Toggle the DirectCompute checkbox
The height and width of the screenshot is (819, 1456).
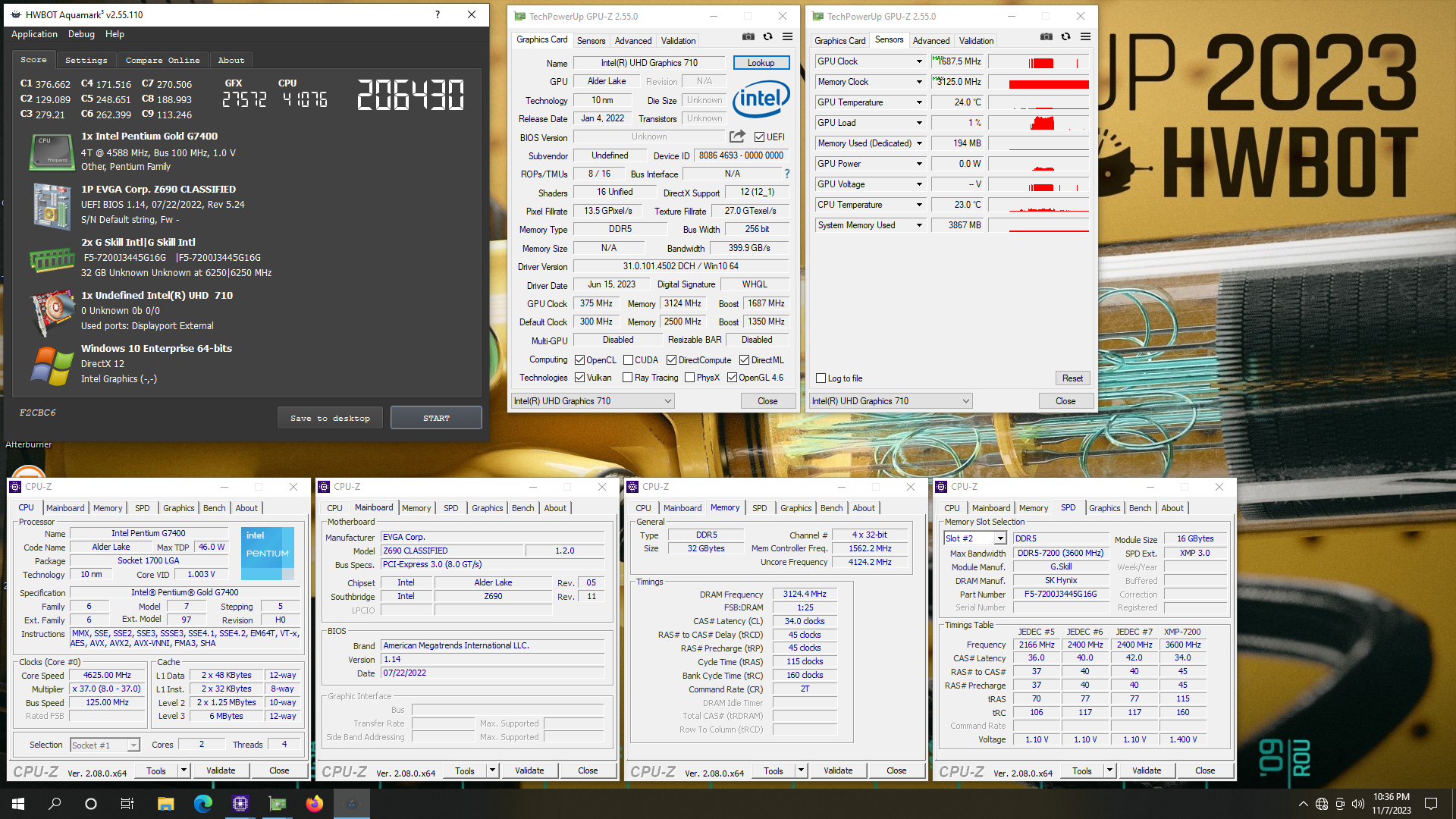(x=671, y=360)
